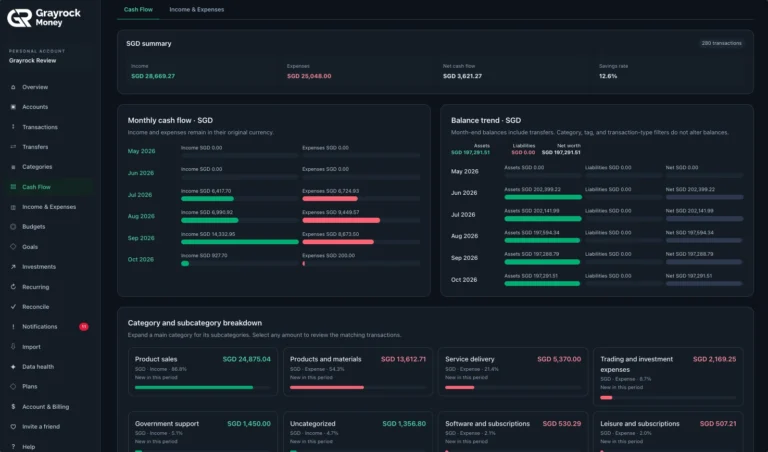Open the Jul 2026 cash flow month

pos(140,195)
